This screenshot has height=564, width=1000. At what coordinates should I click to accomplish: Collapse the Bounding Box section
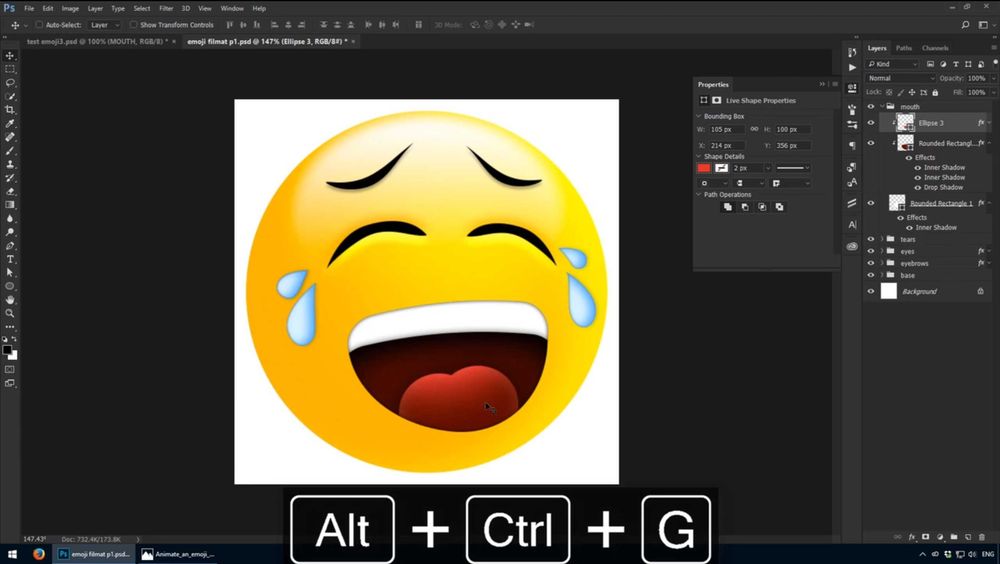(x=698, y=116)
